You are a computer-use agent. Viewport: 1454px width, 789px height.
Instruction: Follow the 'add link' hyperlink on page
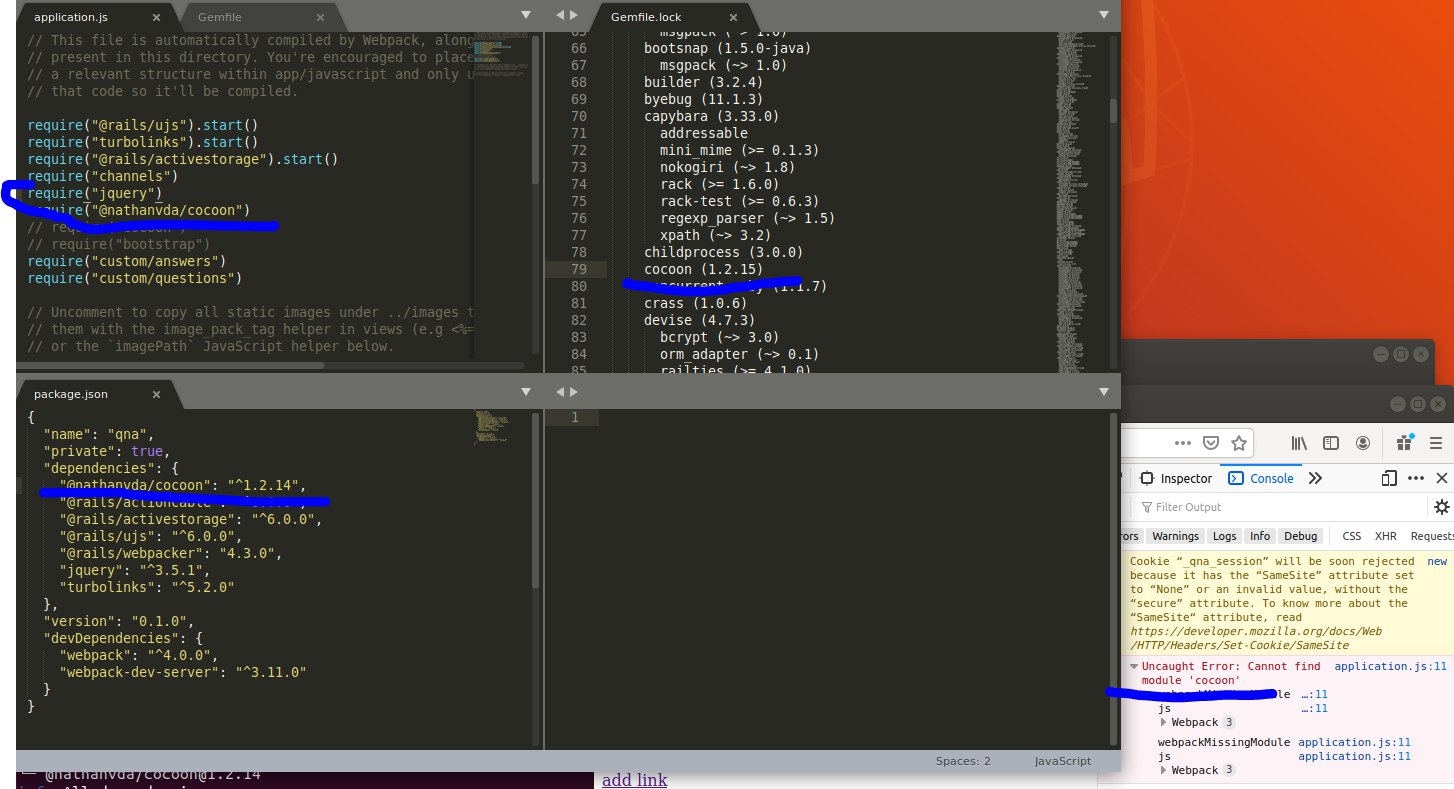pos(634,780)
